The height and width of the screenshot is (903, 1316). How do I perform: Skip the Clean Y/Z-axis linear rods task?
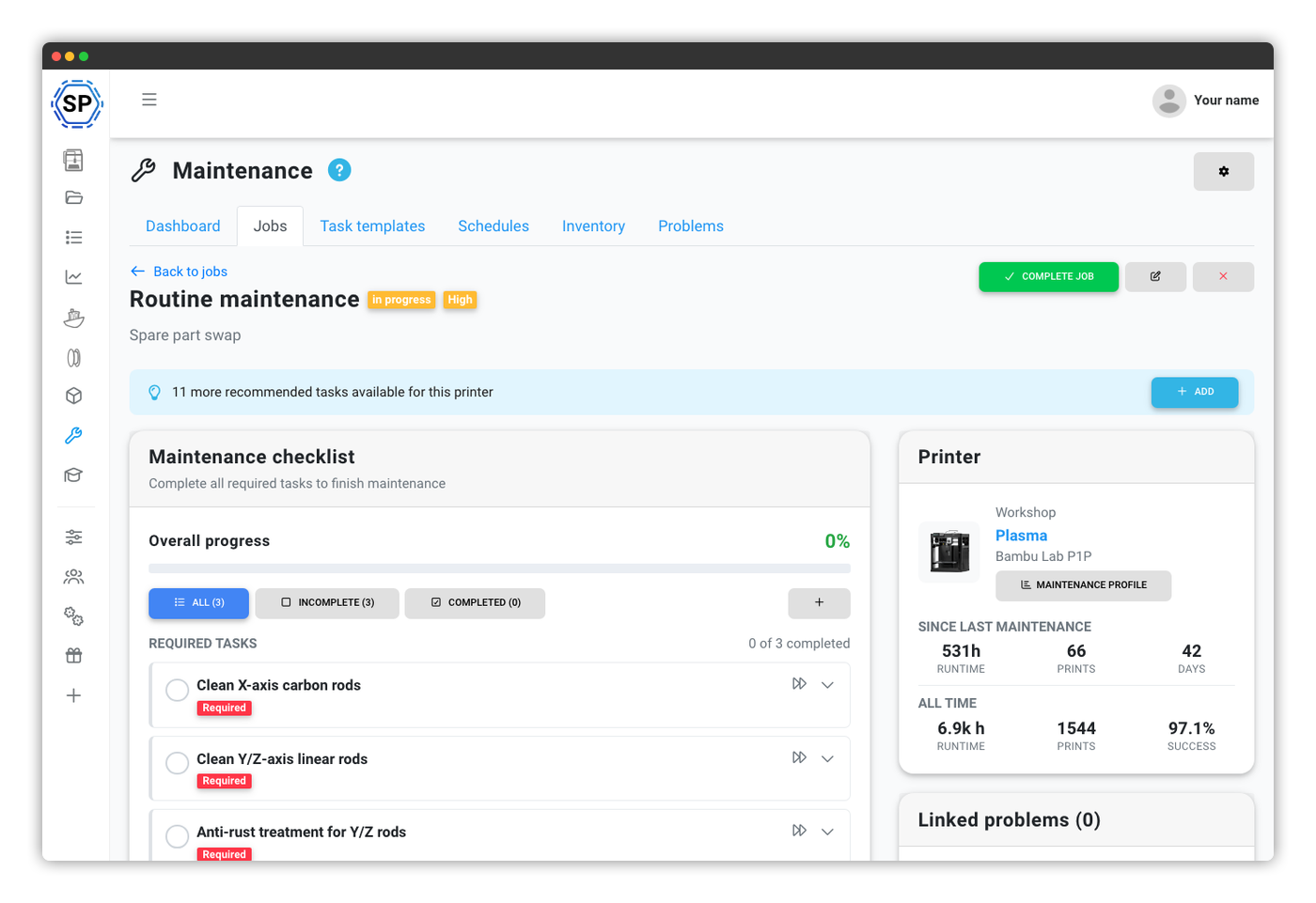click(x=799, y=757)
